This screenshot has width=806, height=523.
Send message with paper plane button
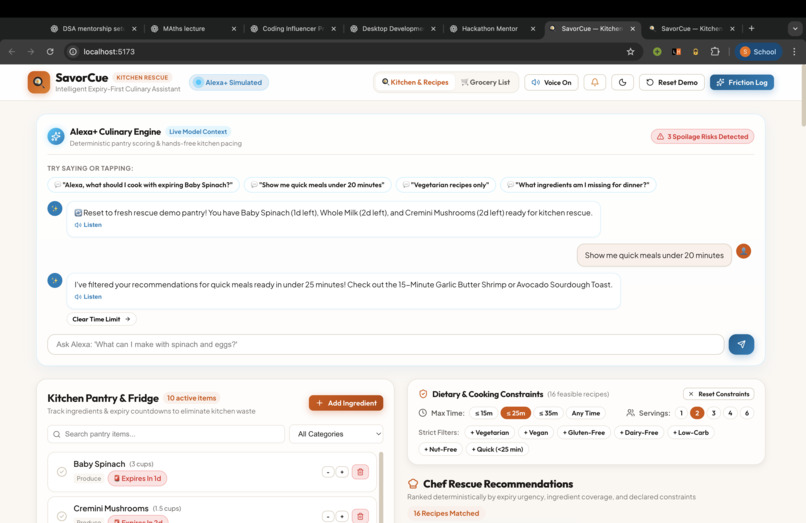(x=741, y=345)
